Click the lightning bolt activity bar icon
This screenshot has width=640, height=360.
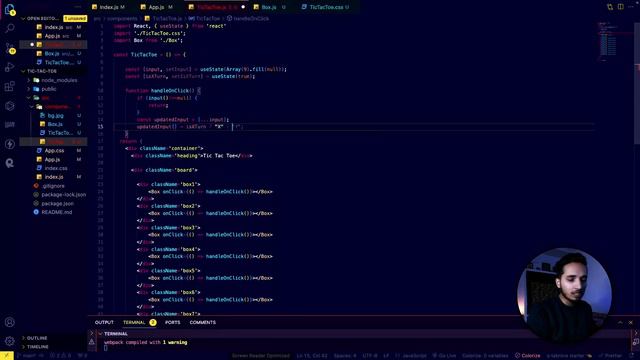[x=10, y=144]
